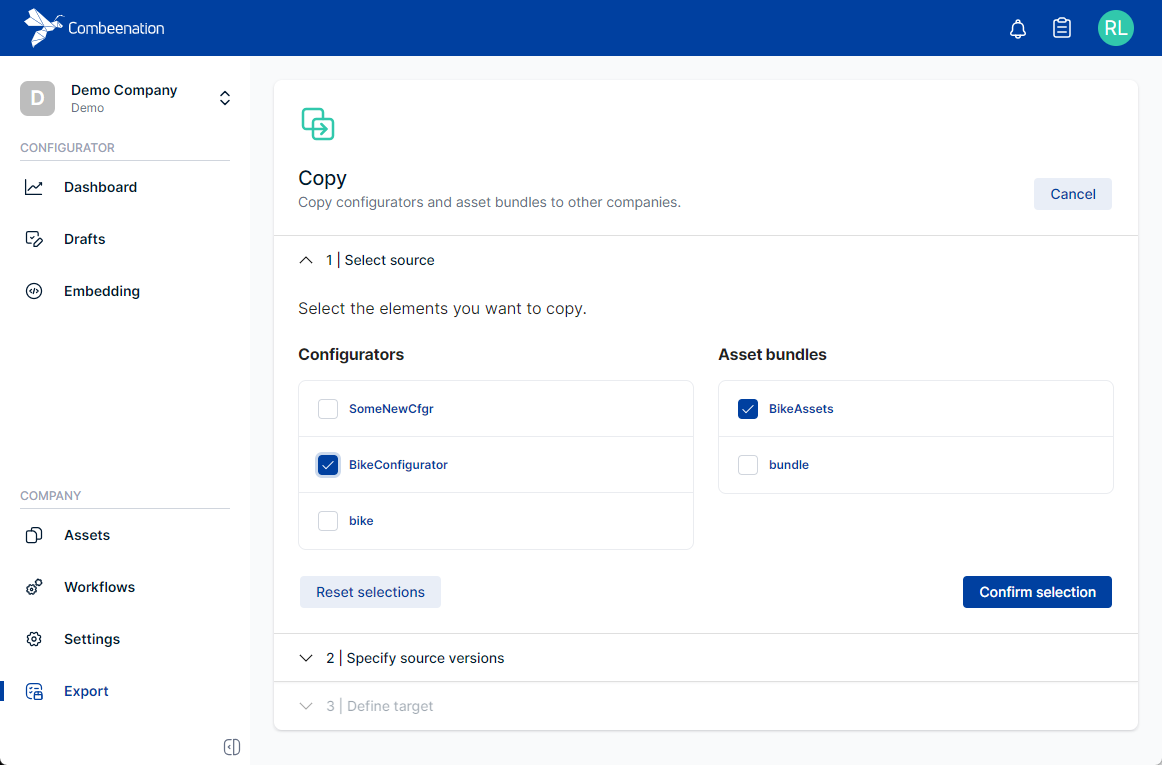The height and width of the screenshot is (765, 1162).
Task: Collapse the Select source step
Action: [306, 260]
